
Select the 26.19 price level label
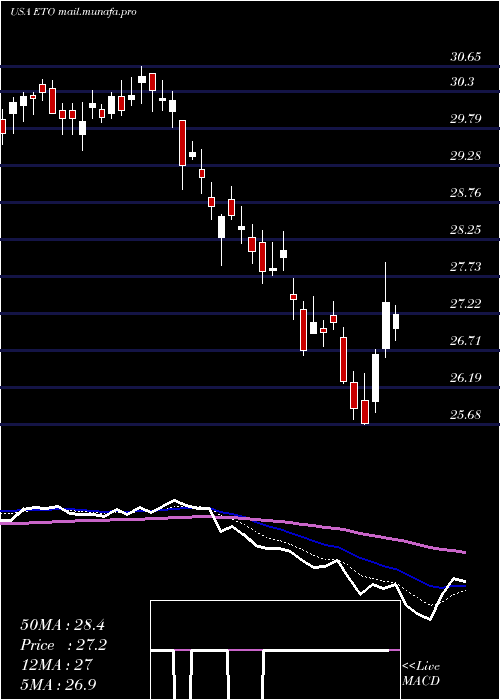coord(466,378)
